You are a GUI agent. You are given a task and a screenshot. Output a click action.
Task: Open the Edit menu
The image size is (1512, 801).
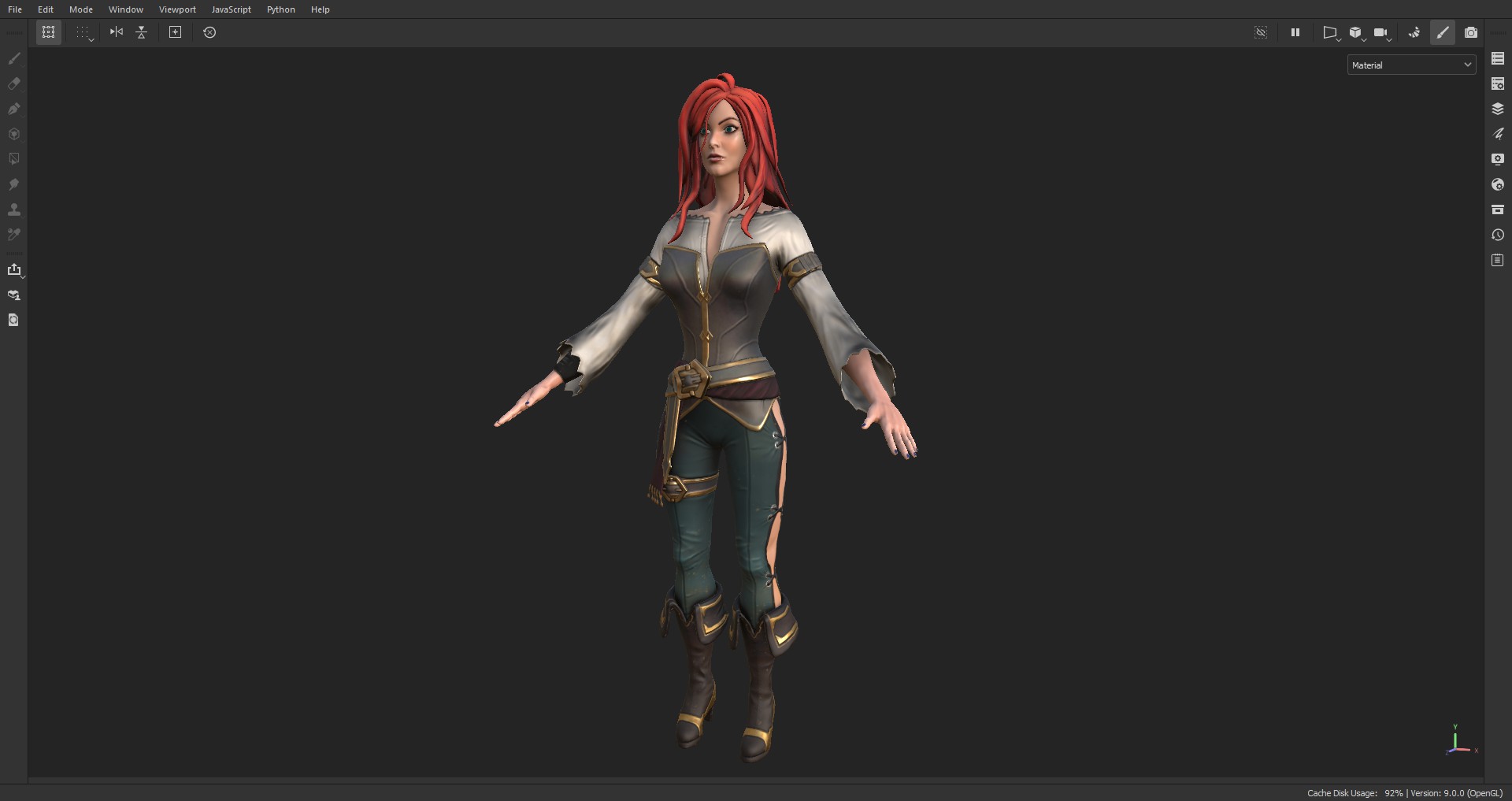click(x=46, y=9)
